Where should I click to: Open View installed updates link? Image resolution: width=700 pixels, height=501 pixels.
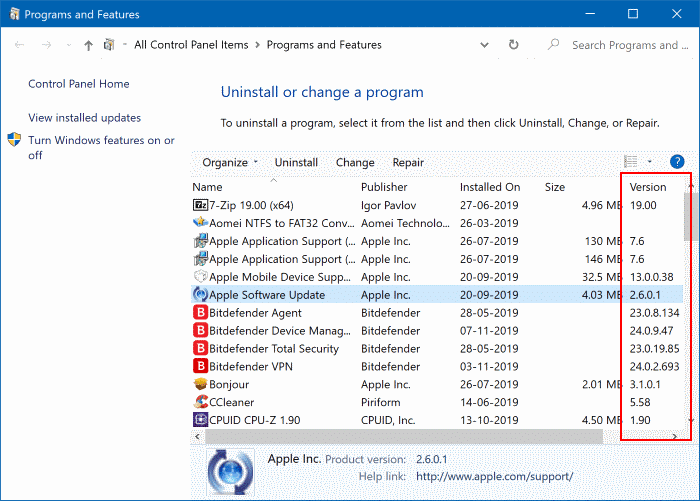tap(84, 117)
